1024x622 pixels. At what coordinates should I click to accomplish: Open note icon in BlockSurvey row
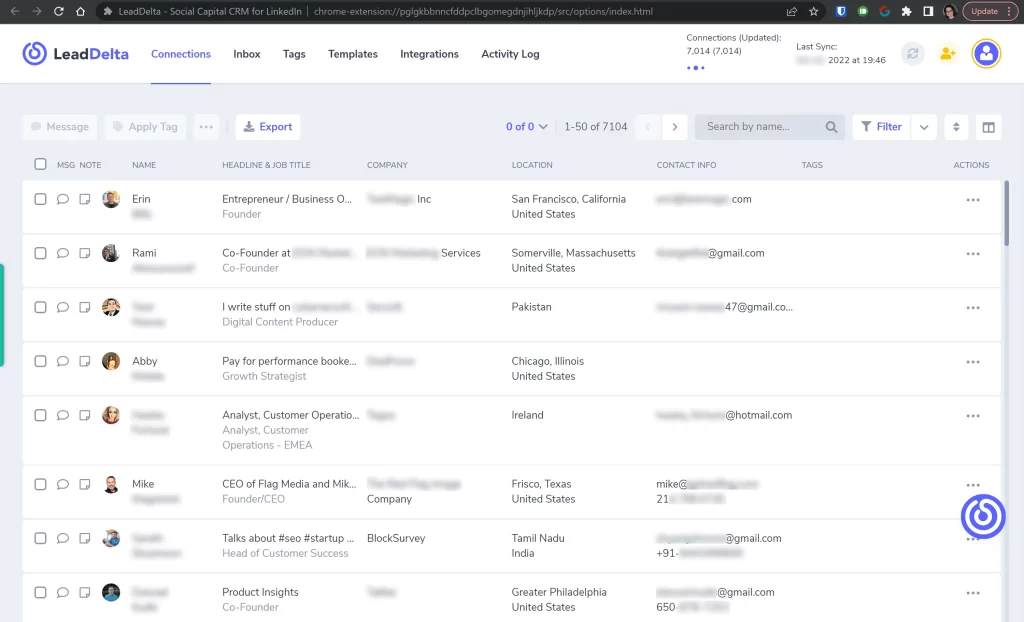pyautogui.click(x=85, y=538)
